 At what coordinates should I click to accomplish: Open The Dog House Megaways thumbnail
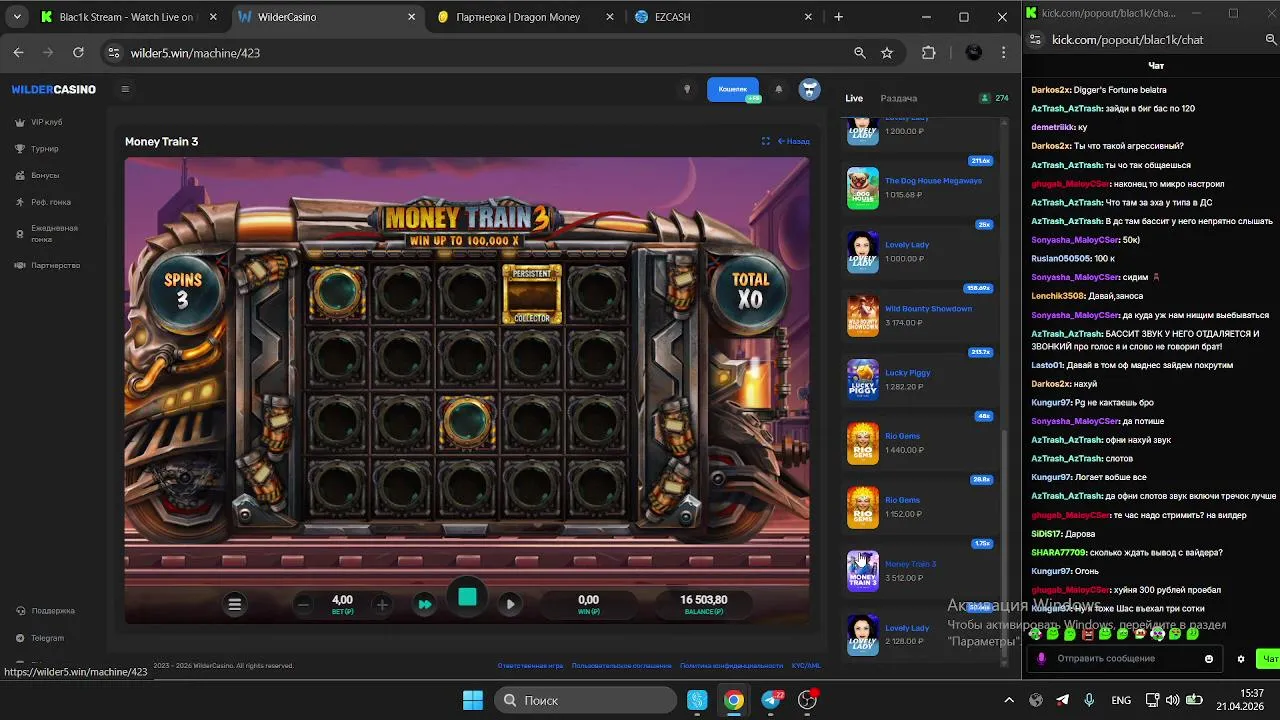[863, 188]
